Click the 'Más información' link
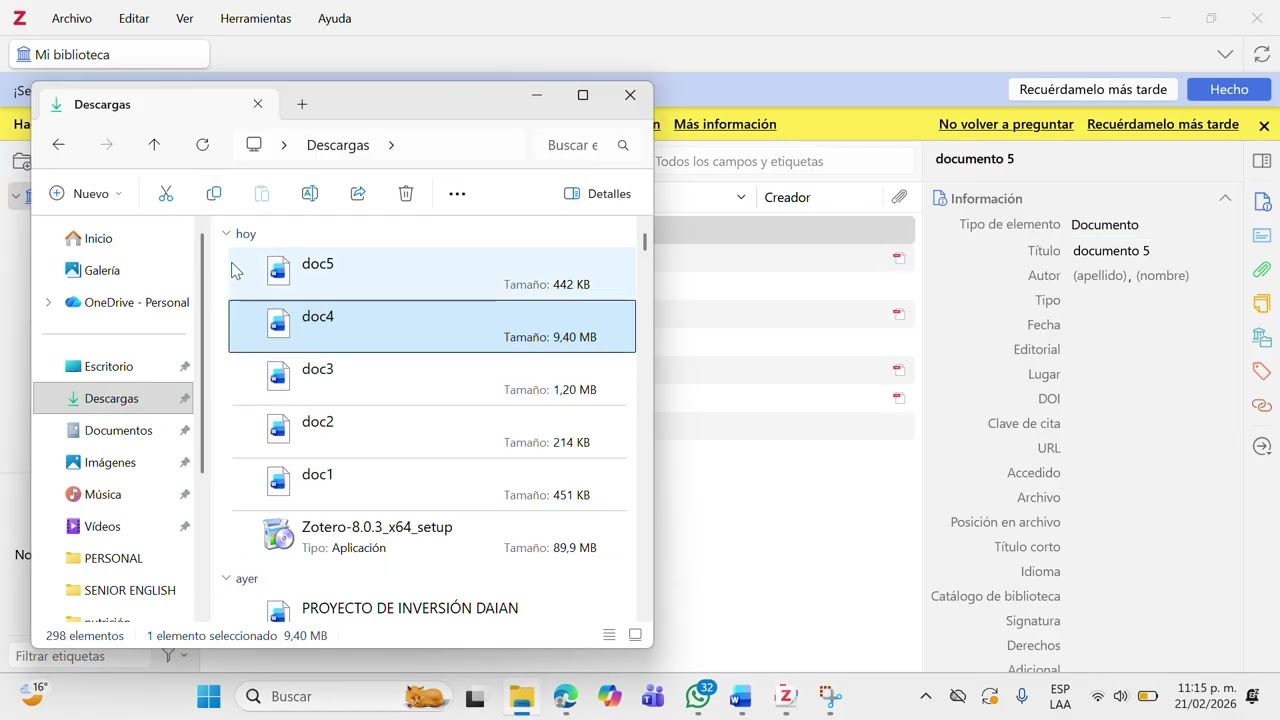Viewport: 1280px width, 720px height. [725, 124]
